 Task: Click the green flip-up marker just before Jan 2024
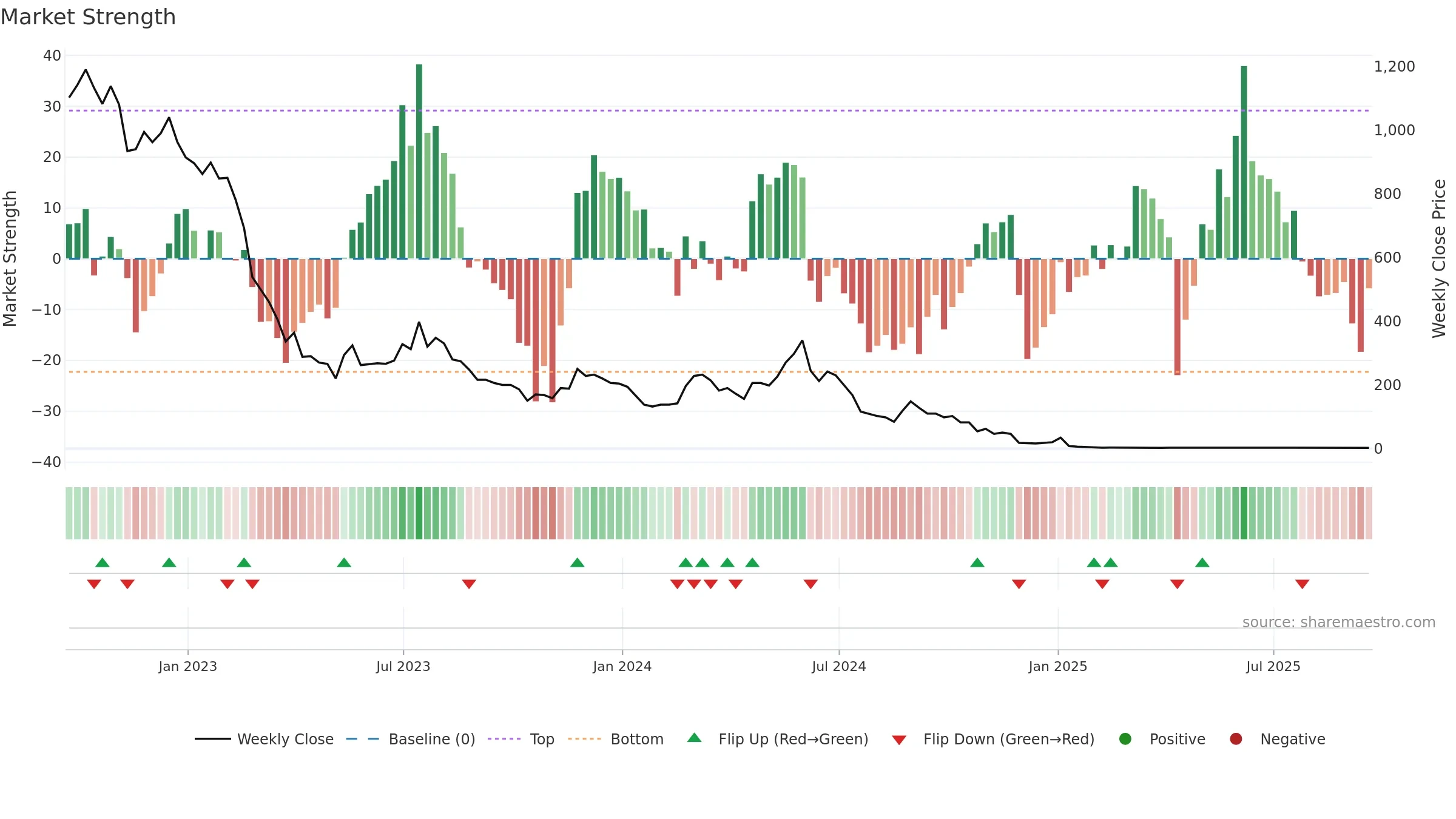[578, 562]
